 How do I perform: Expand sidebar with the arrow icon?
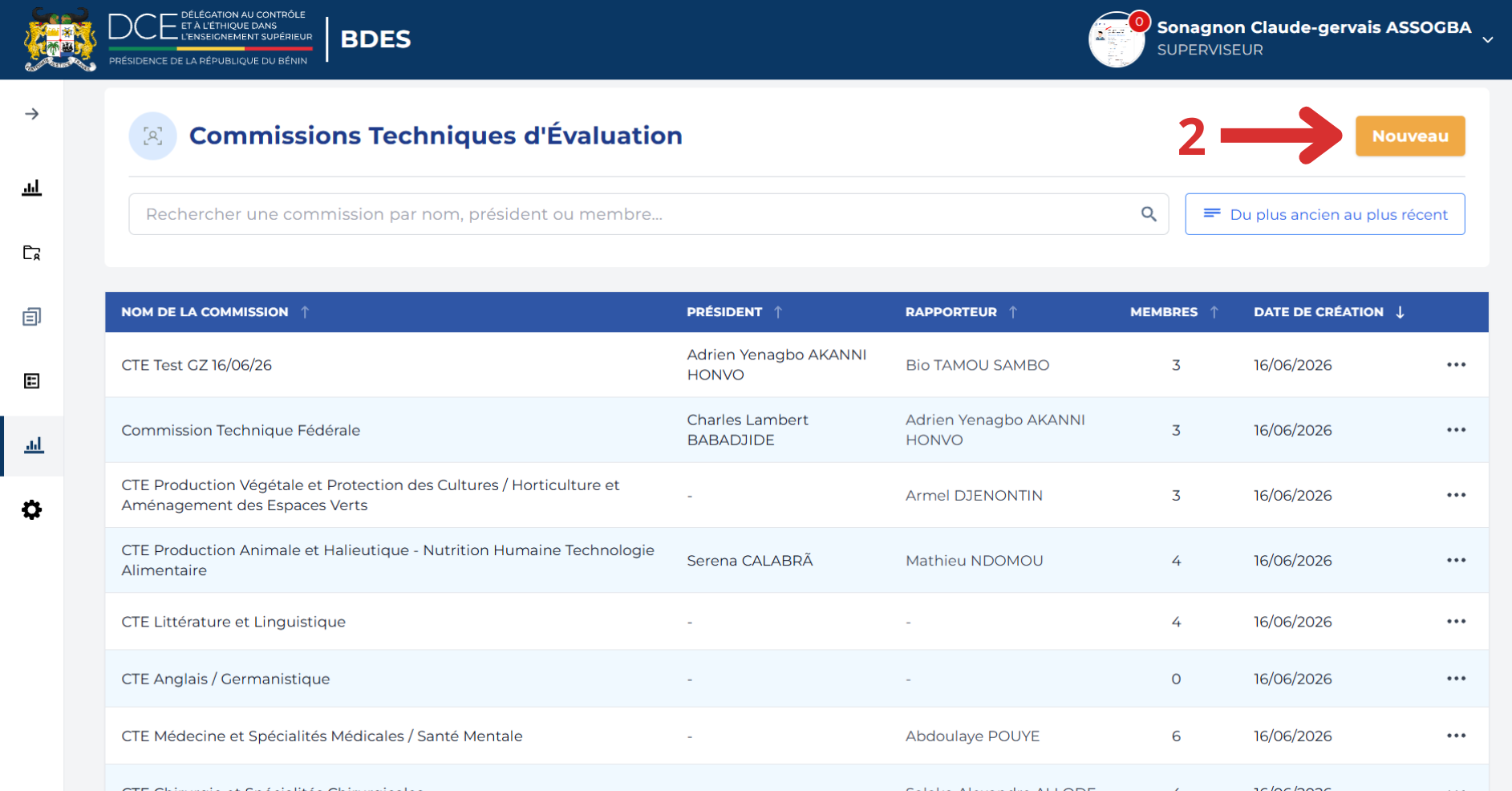pyautogui.click(x=32, y=114)
